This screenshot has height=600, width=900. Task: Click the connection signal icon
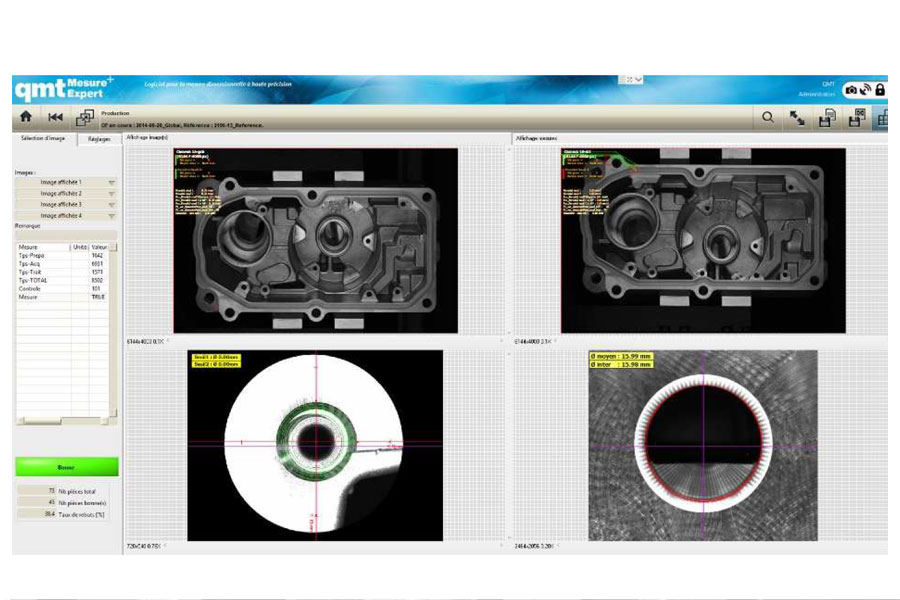[x=866, y=90]
